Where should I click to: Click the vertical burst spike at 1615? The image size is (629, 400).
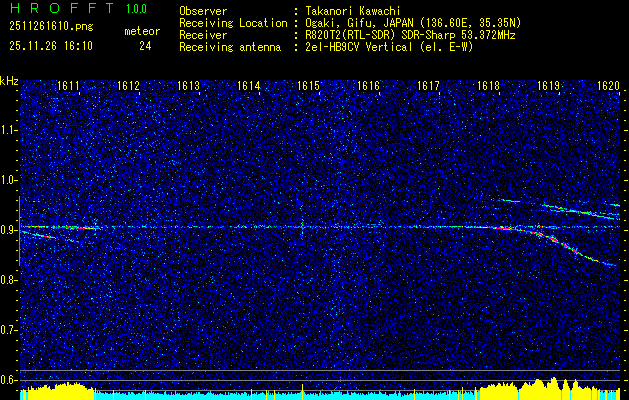(302, 225)
